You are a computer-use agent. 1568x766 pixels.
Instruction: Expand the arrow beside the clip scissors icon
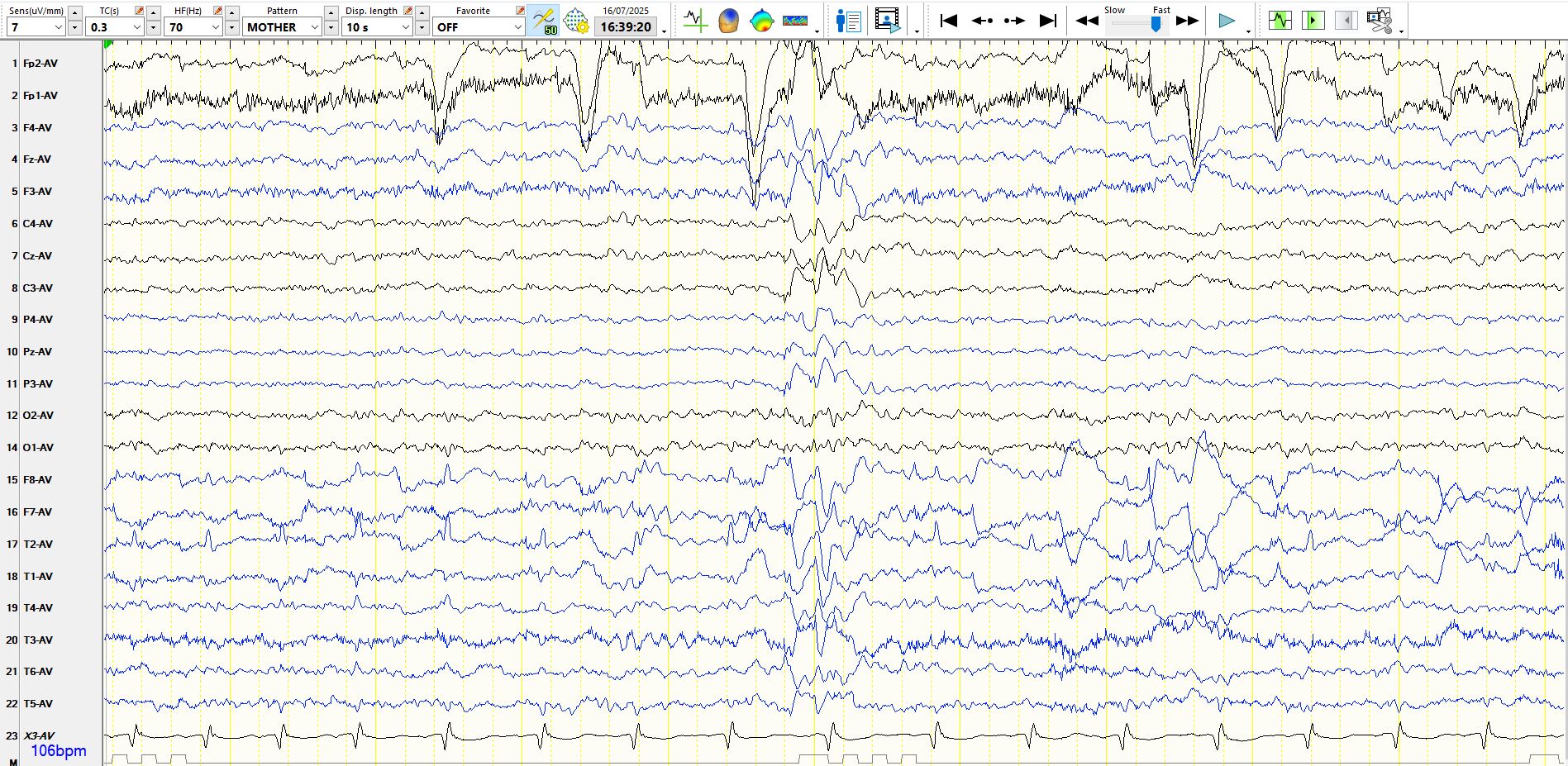click(1401, 31)
